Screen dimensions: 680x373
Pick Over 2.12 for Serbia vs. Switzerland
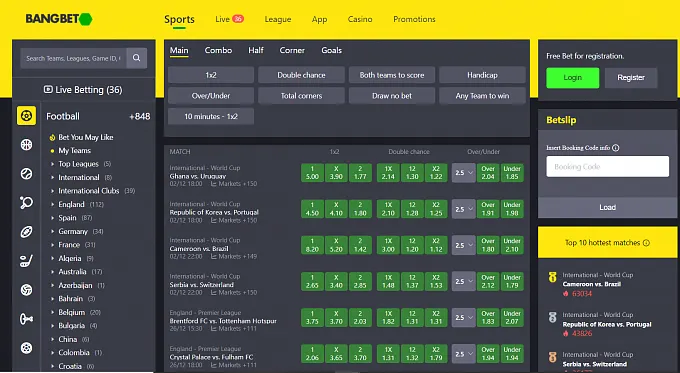(x=488, y=281)
